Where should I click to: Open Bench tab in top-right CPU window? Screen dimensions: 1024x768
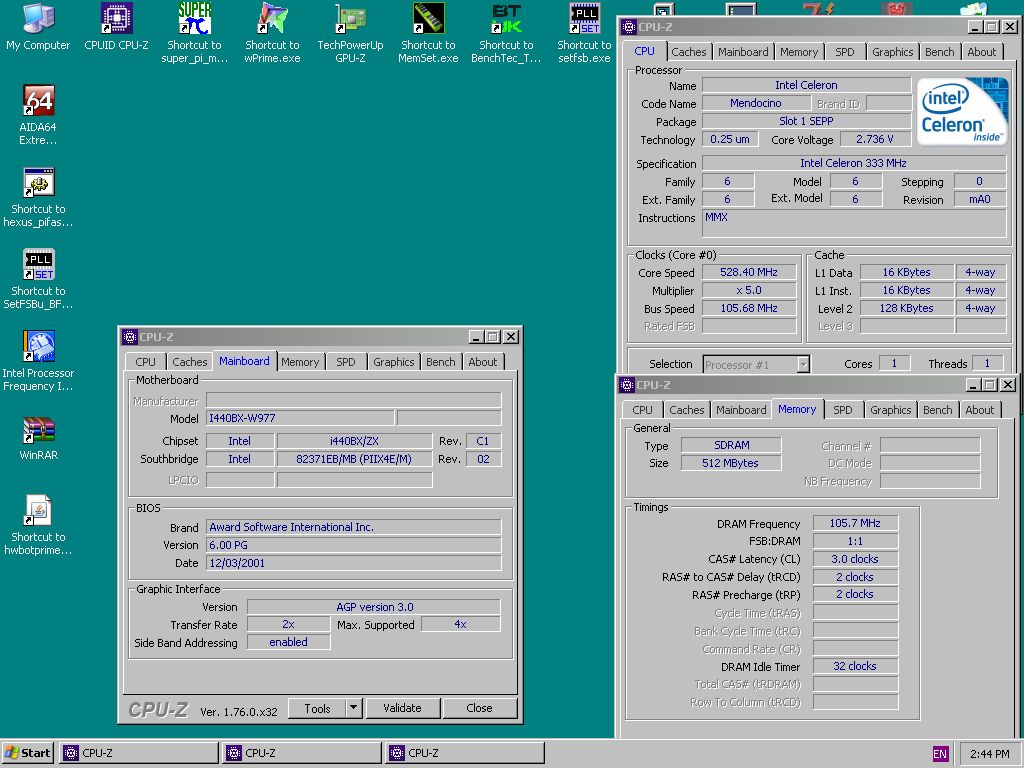(940, 52)
